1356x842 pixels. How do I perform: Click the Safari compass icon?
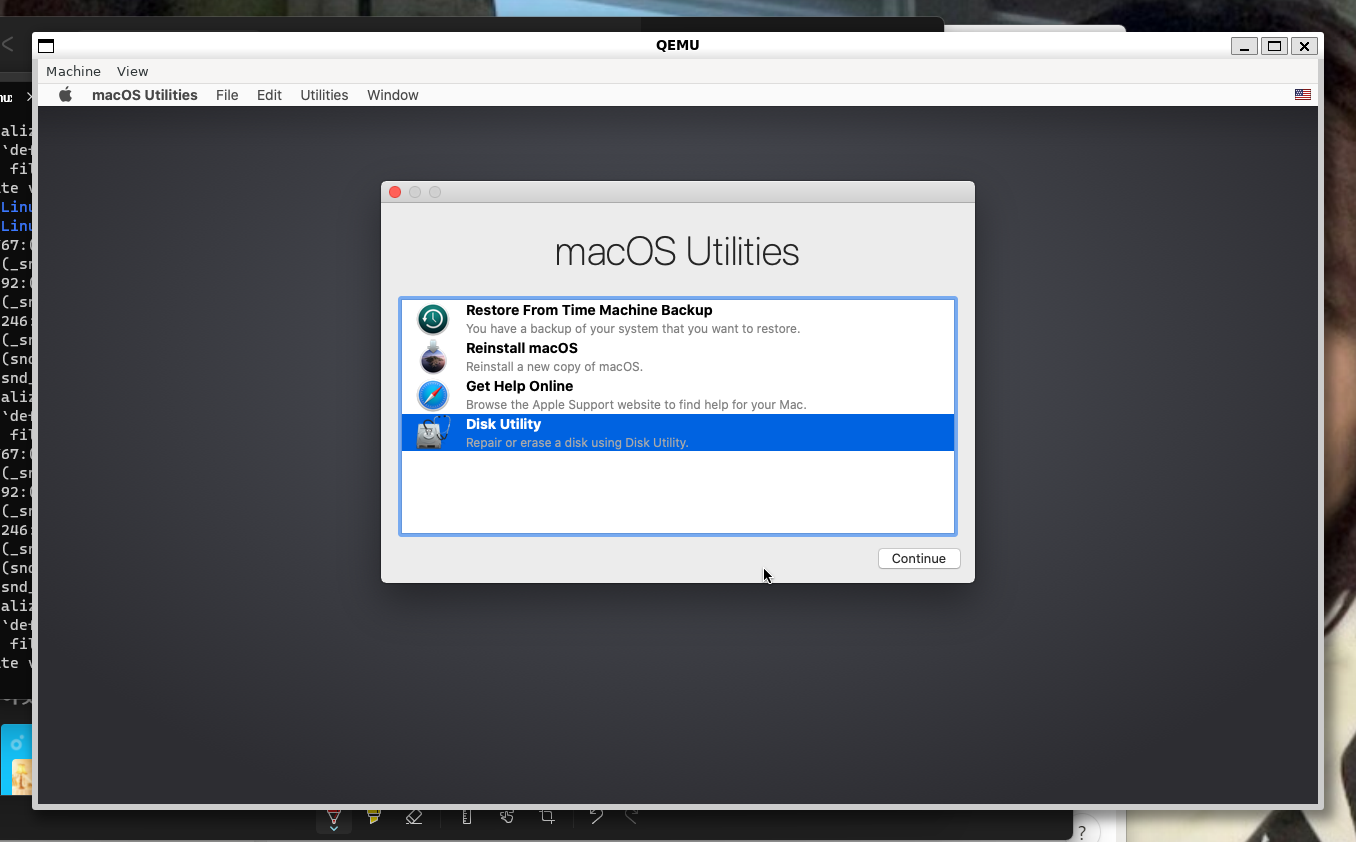point(433,395)
